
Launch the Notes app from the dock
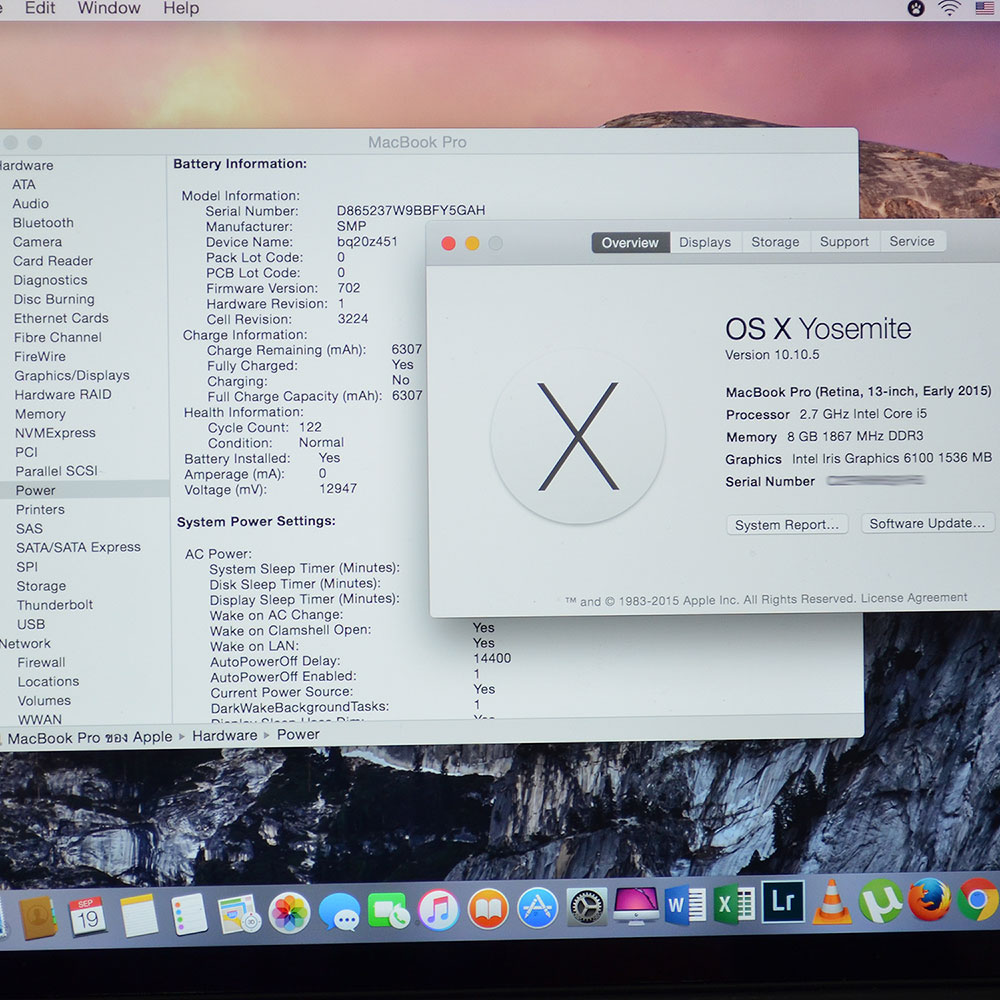tap(138, 915)
